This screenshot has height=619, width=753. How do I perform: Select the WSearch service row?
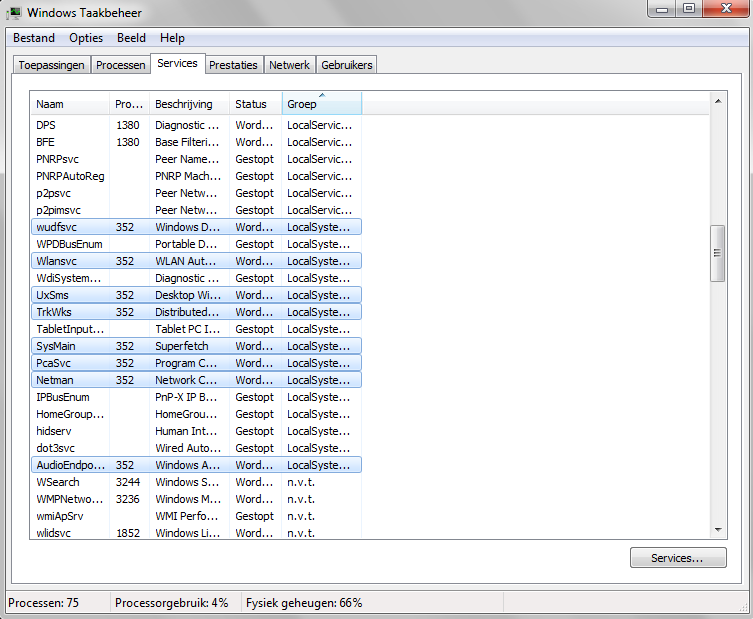[196, 482]
